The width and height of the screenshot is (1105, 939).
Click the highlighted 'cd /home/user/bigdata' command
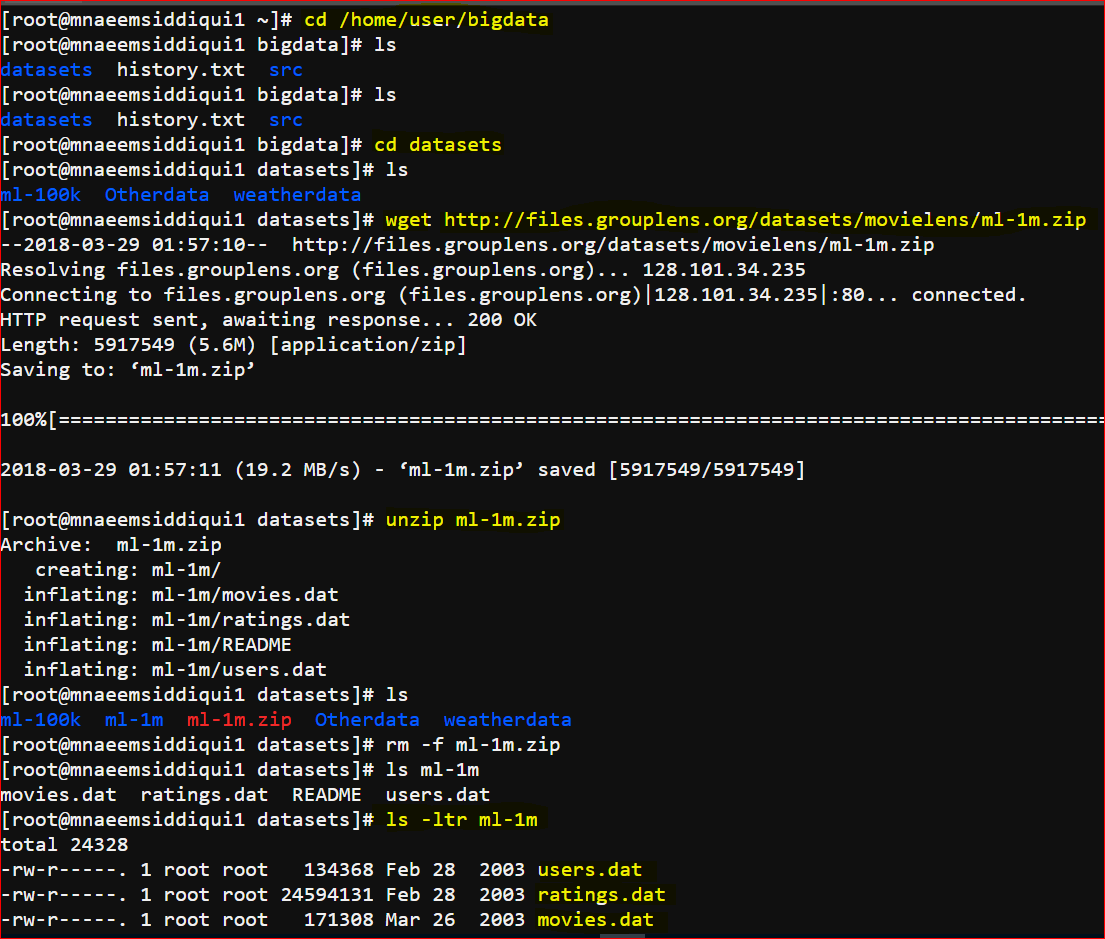[426, 20]
